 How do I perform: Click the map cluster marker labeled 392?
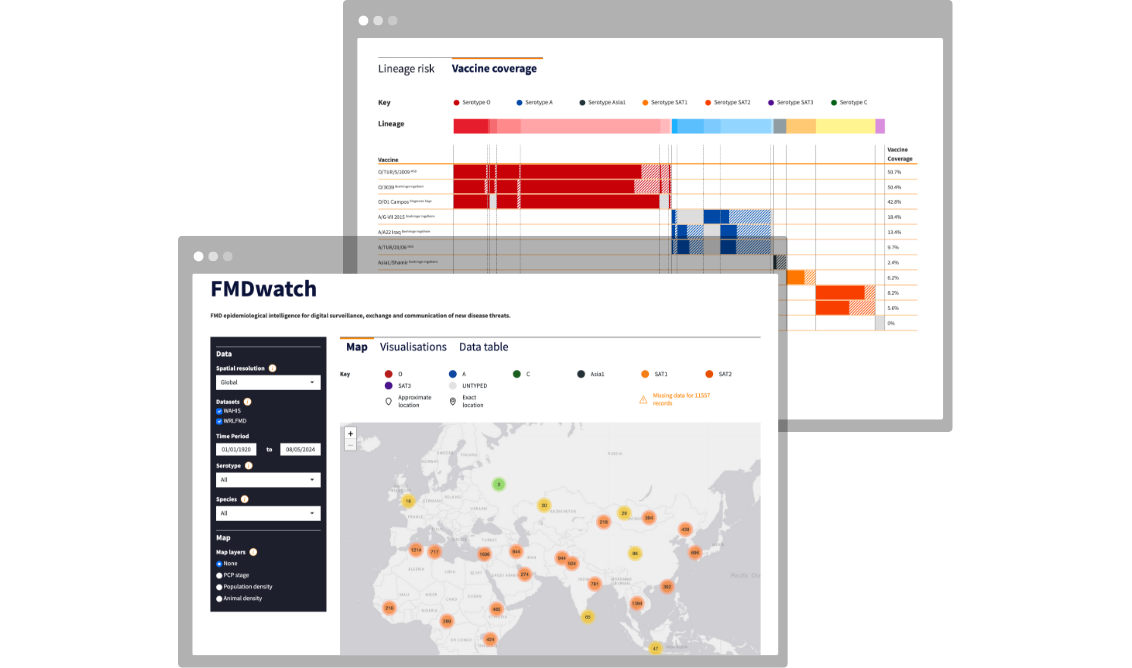(667, 586)
